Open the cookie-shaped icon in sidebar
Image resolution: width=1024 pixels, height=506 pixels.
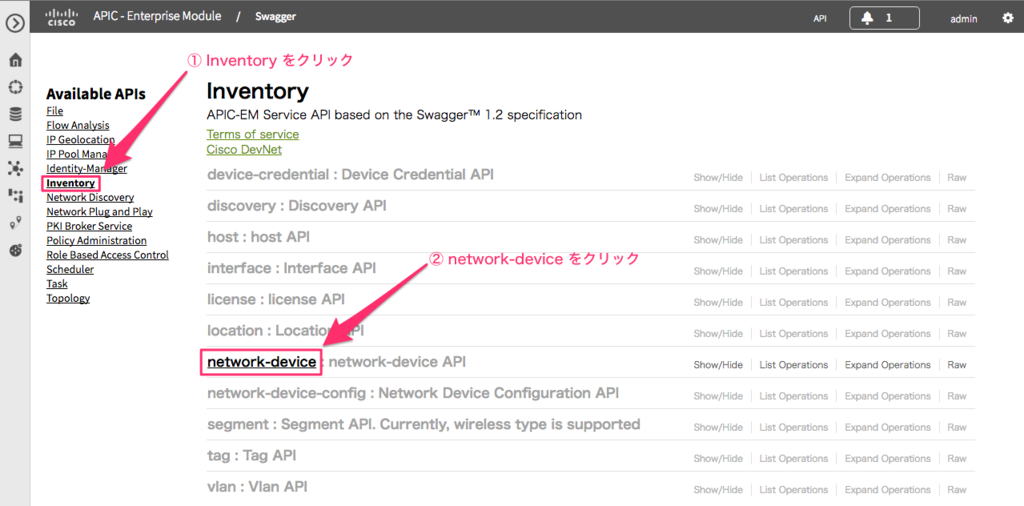pos(16,250)
